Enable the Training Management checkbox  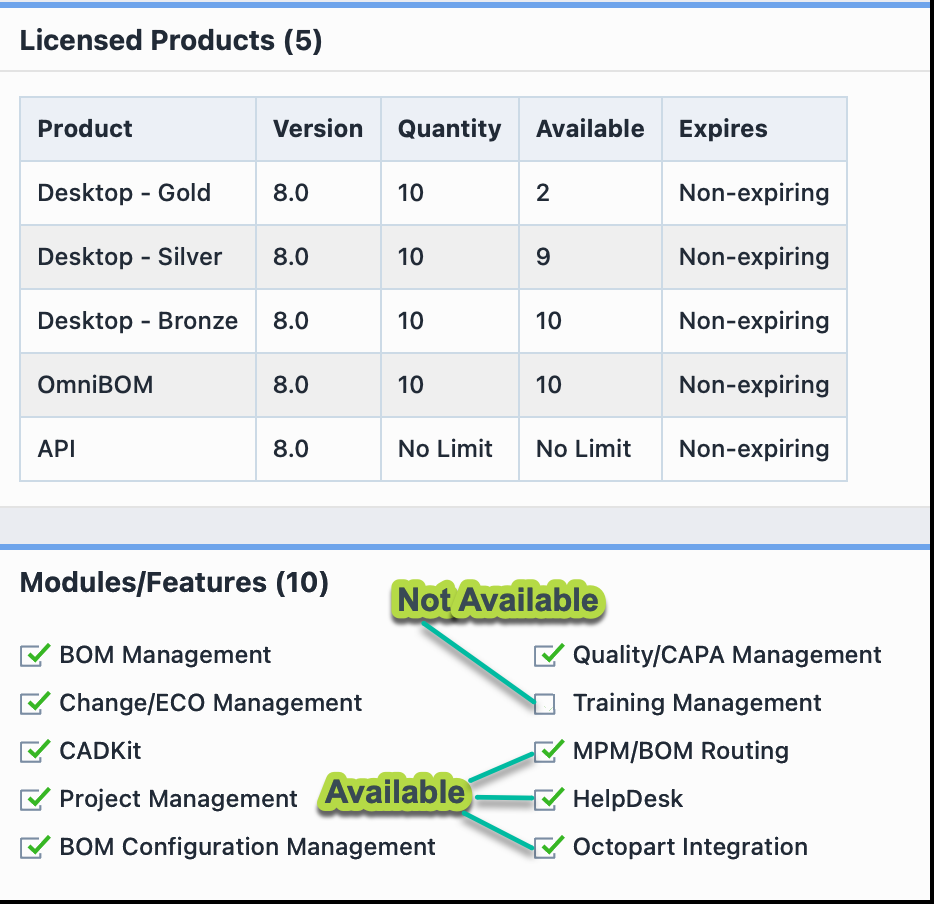pyautogui.click(x=545, y=704)
